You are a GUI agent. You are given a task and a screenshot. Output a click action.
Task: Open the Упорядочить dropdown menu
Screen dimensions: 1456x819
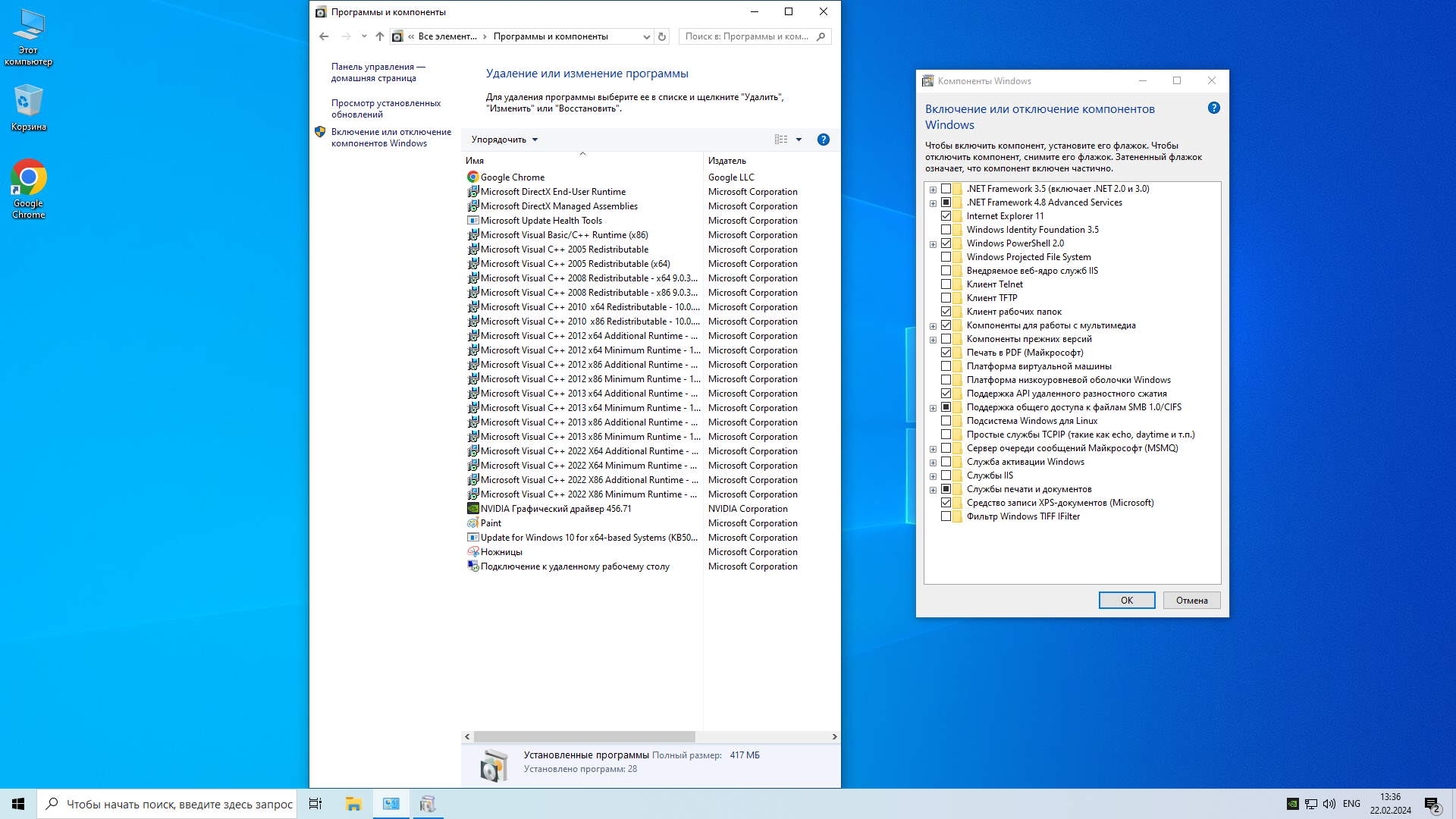pyautogui.click(x=504, y=140)
